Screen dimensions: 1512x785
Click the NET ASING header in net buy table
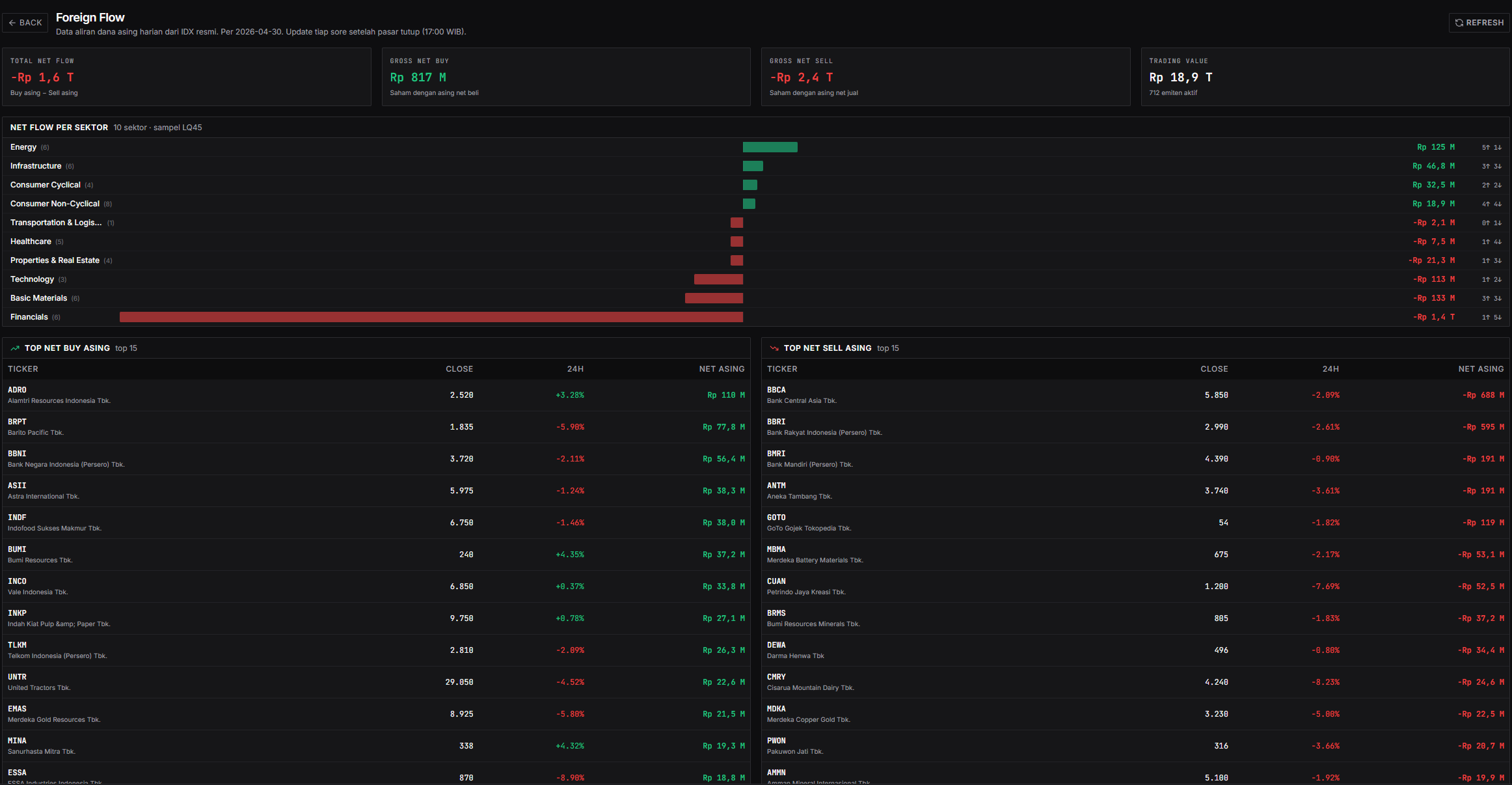722,369
